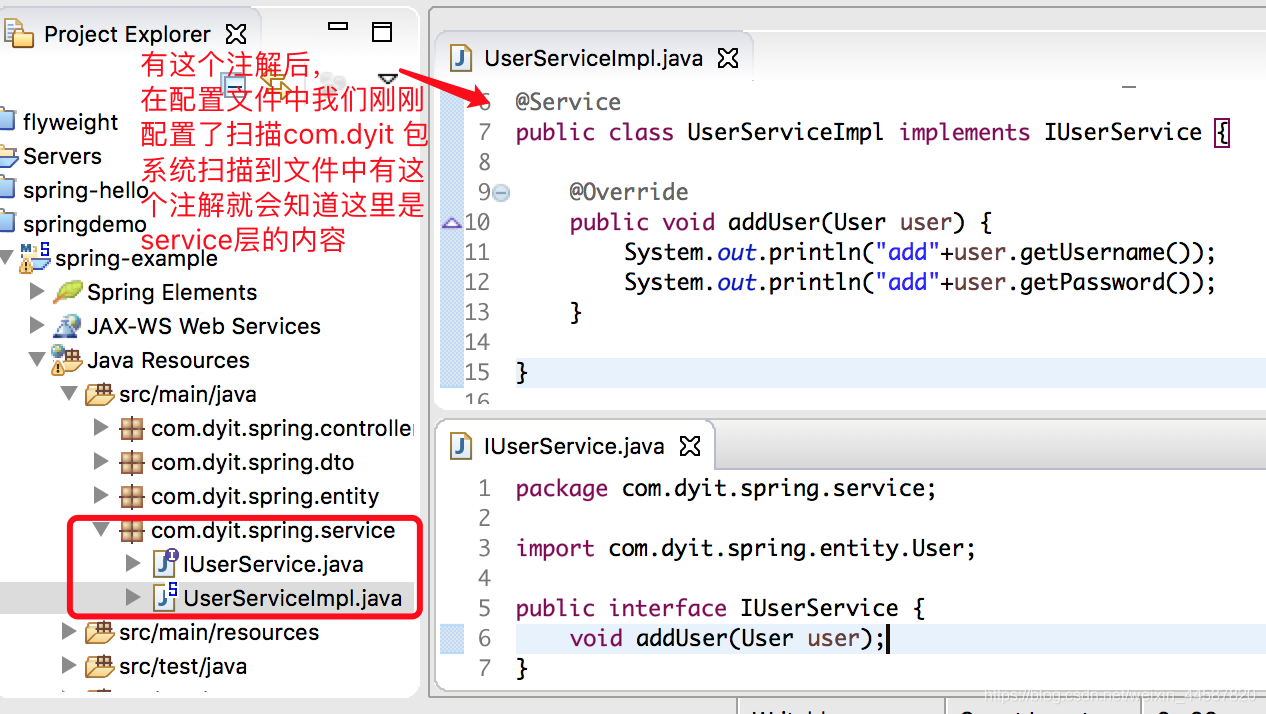This screenshot has height=714, width=1266.
Task: Minimize the Project Explorer panel
Action: [339, 27]
